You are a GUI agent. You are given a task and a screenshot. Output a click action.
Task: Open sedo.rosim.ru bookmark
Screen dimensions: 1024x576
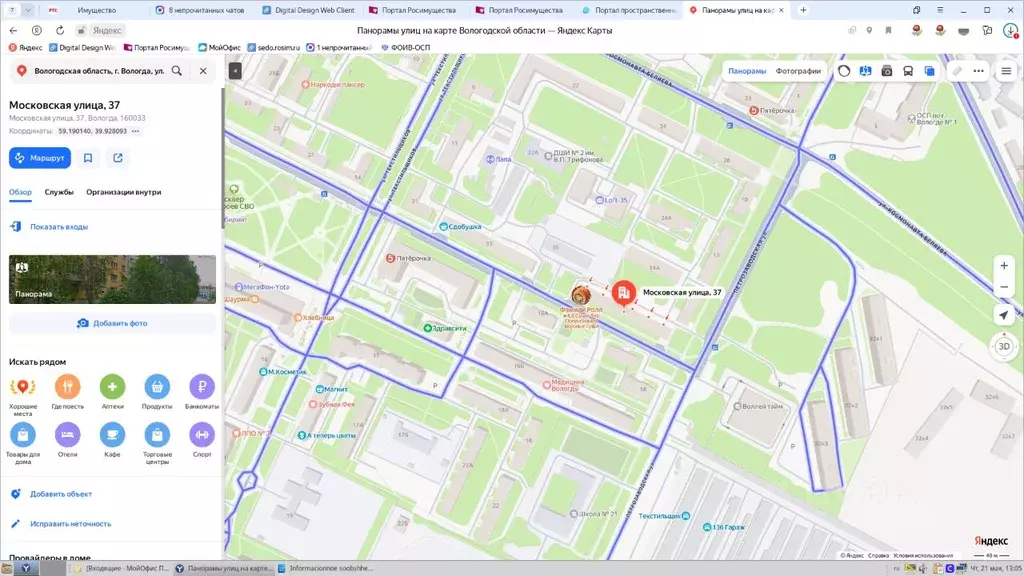pyautogui.click(x=274, y=47)
